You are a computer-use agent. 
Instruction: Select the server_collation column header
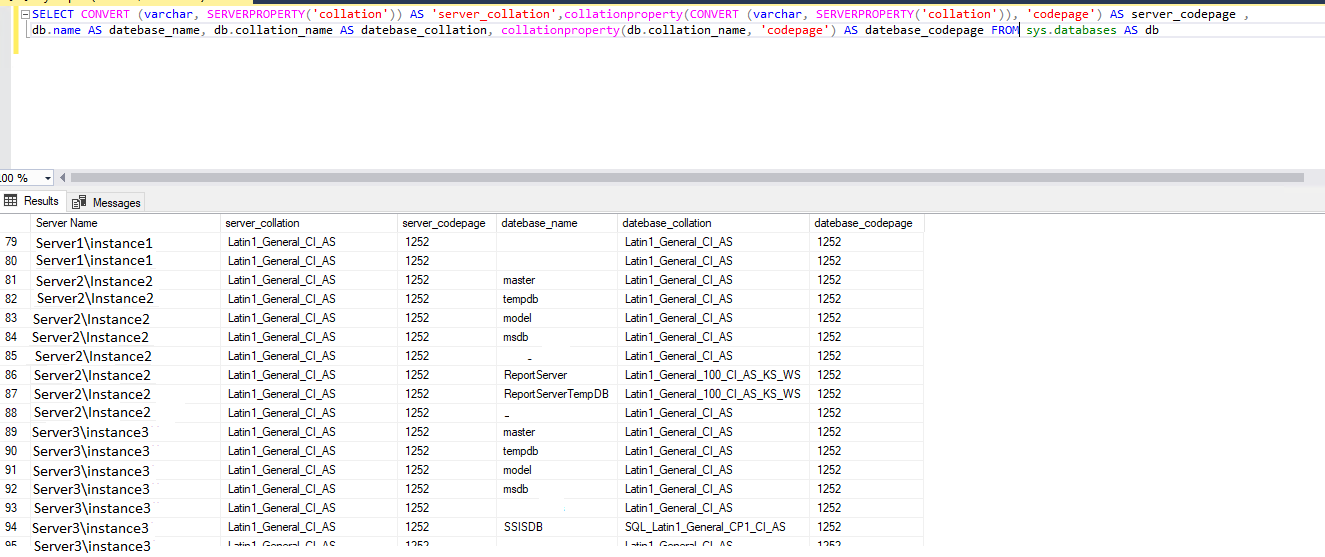point(310,223)
